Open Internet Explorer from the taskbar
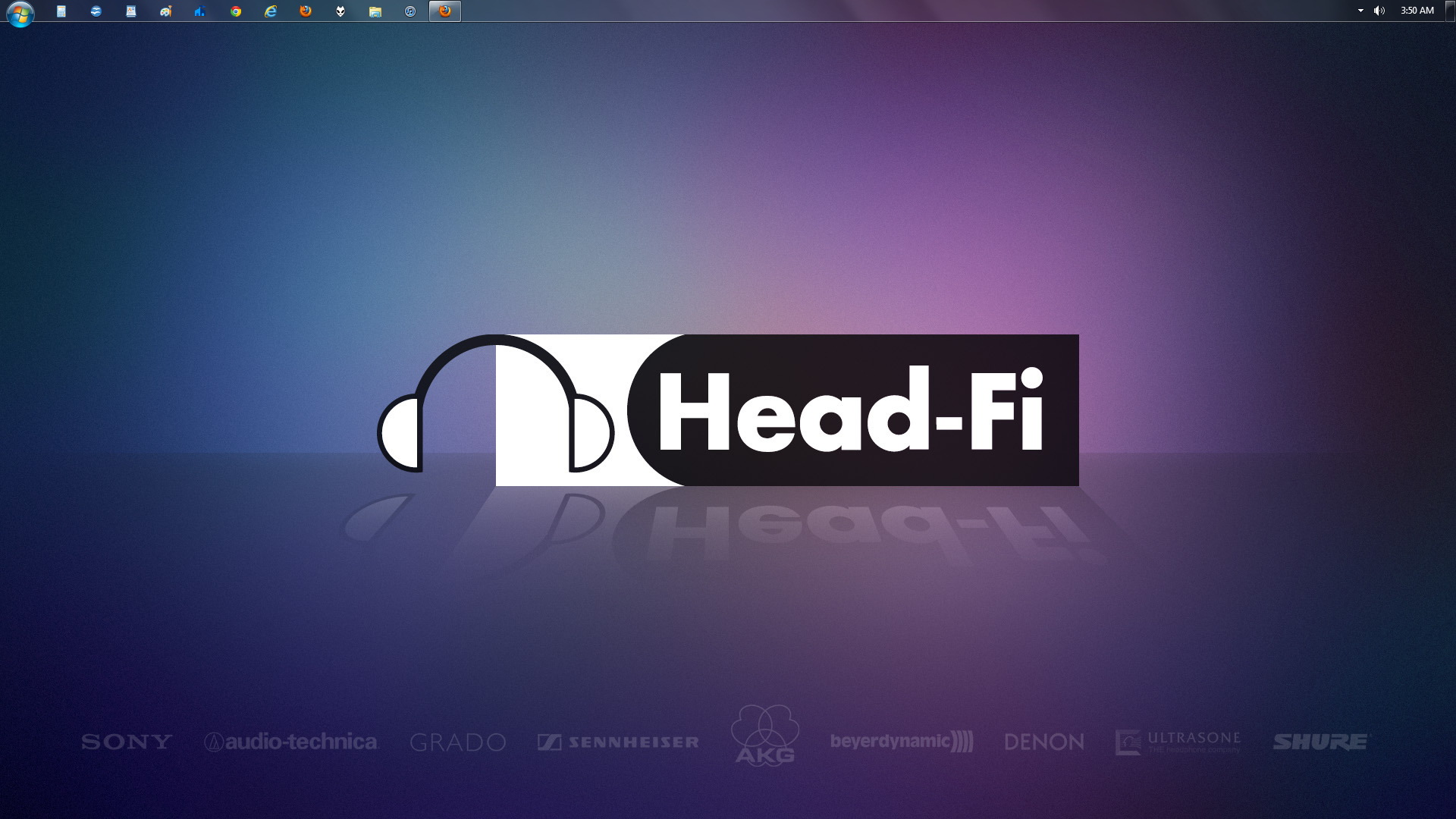Image resolution: width=1456 pixels, height=819 pixels. (x=271, y=11)
